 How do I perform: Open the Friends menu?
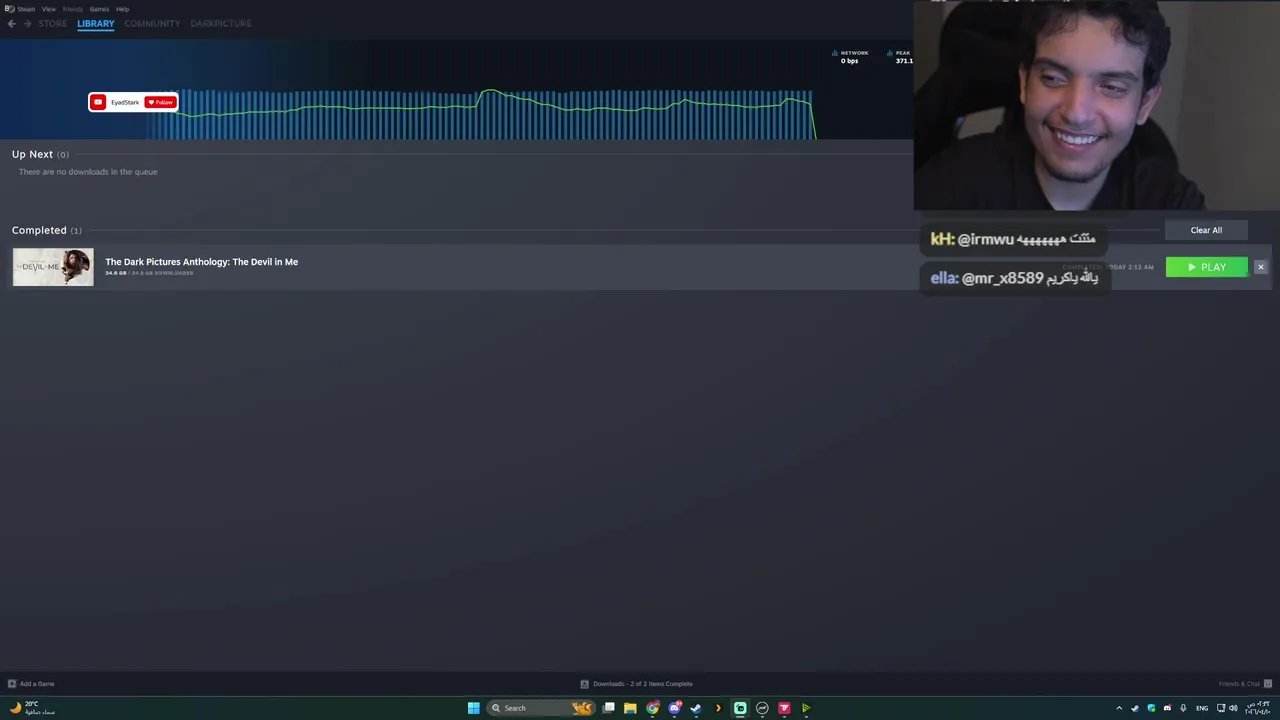coord(73,9)
